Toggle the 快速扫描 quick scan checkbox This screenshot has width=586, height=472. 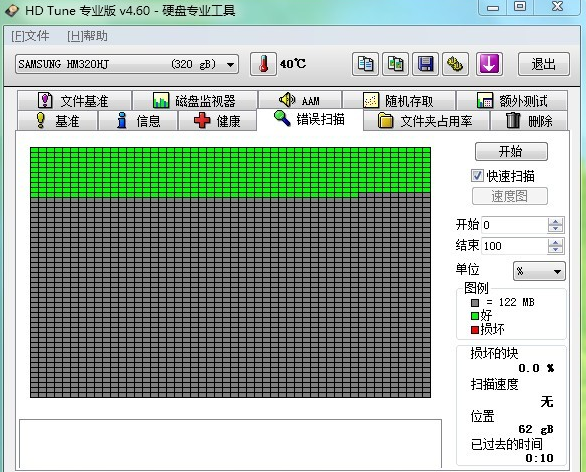[477, 176]
